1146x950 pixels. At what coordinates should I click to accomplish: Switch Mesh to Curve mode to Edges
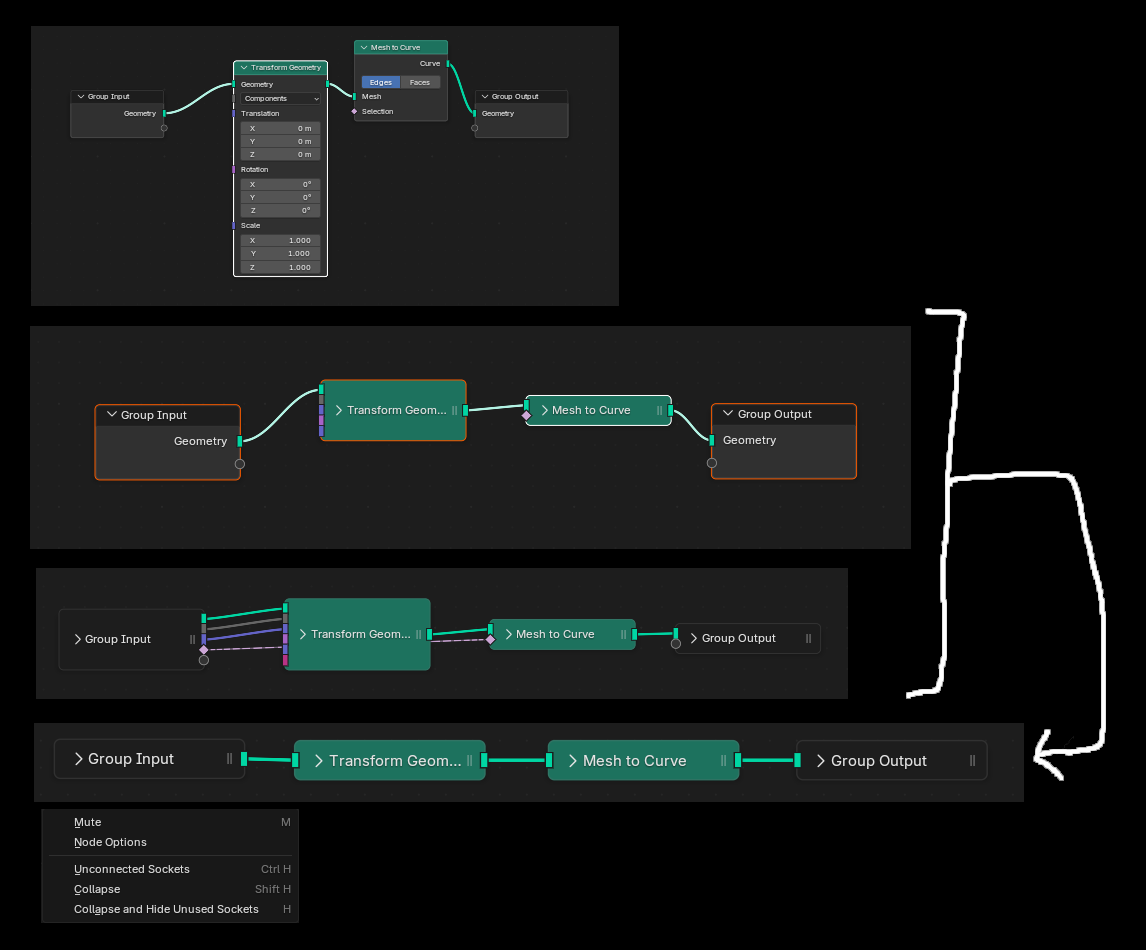click(x=381, y=83)
